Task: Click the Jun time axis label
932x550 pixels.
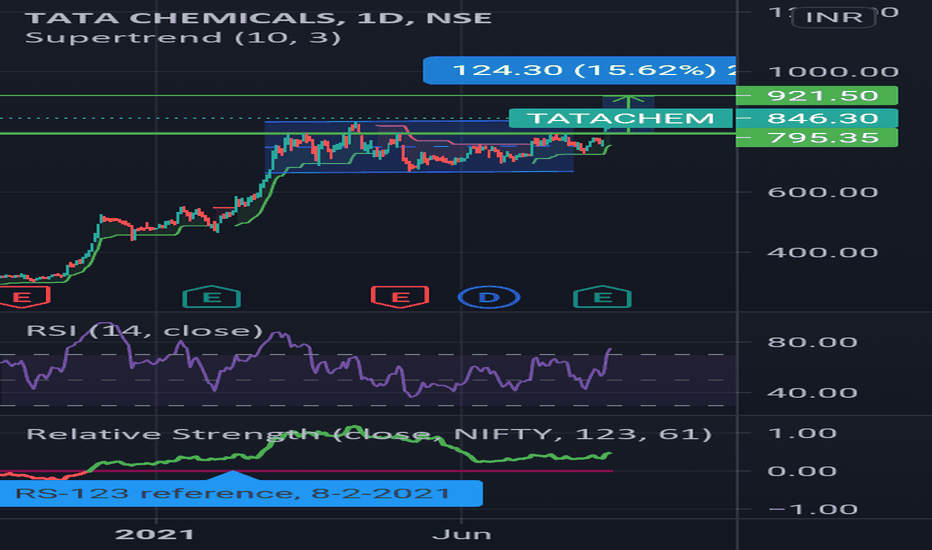Action: [462, 534]
